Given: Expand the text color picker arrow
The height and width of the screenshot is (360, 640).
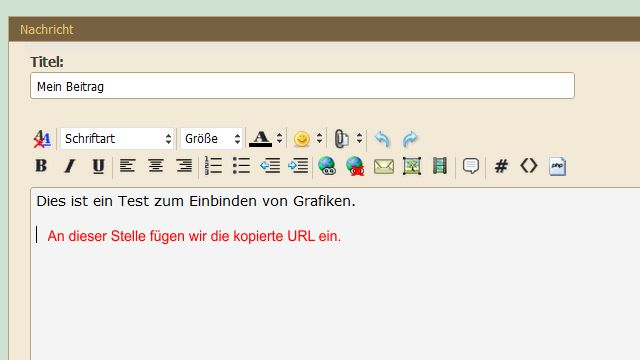Looking at the screenshot, I should [x=280, y=138].
